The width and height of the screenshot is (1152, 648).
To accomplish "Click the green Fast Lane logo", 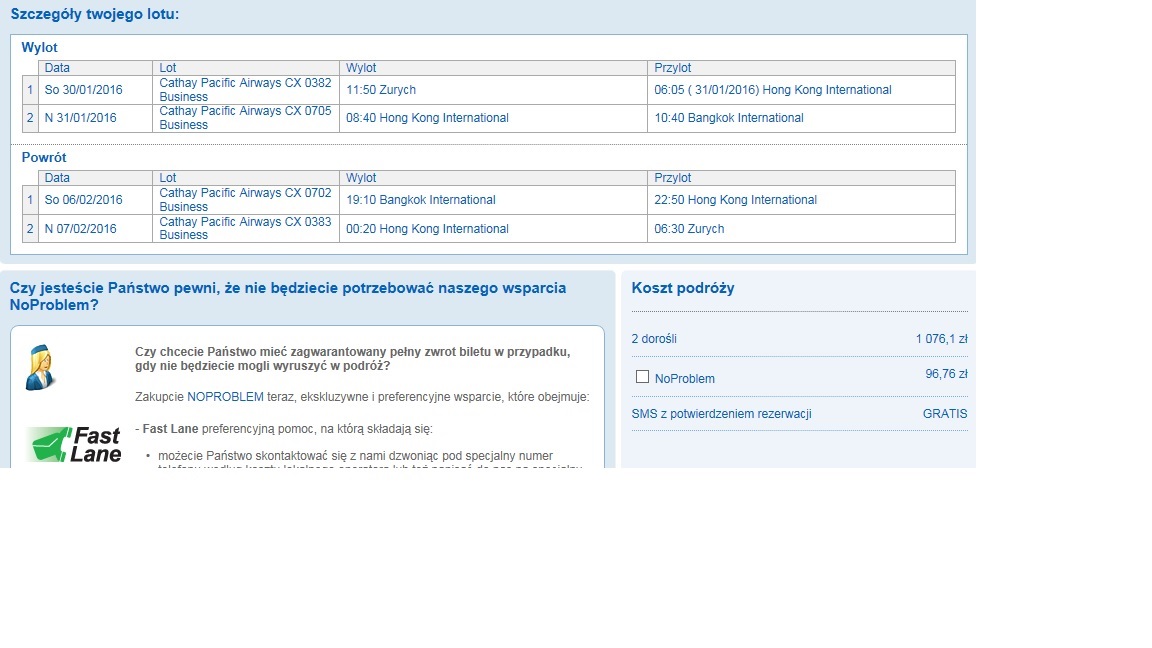I will pos(73,444).
